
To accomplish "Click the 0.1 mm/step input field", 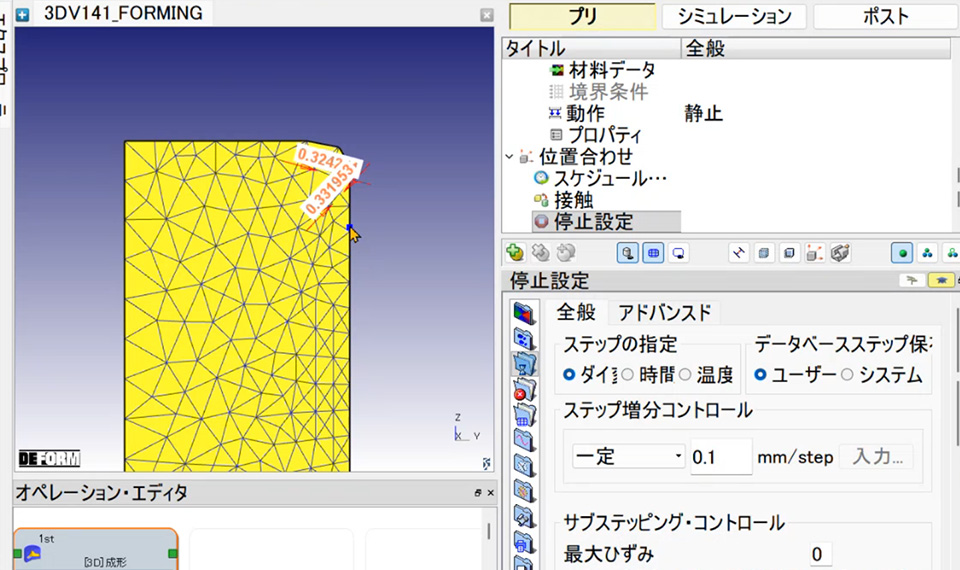I will pyautogui.click(x=721, y=457).
